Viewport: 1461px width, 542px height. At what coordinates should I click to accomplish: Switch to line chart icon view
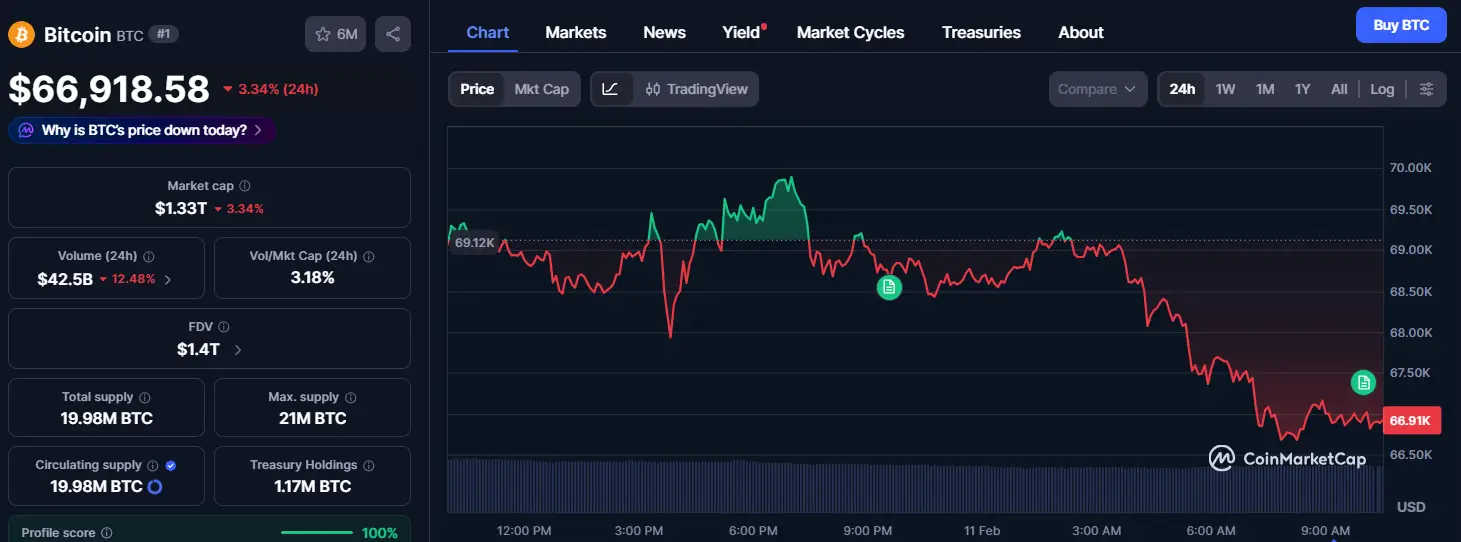point(611,89)
